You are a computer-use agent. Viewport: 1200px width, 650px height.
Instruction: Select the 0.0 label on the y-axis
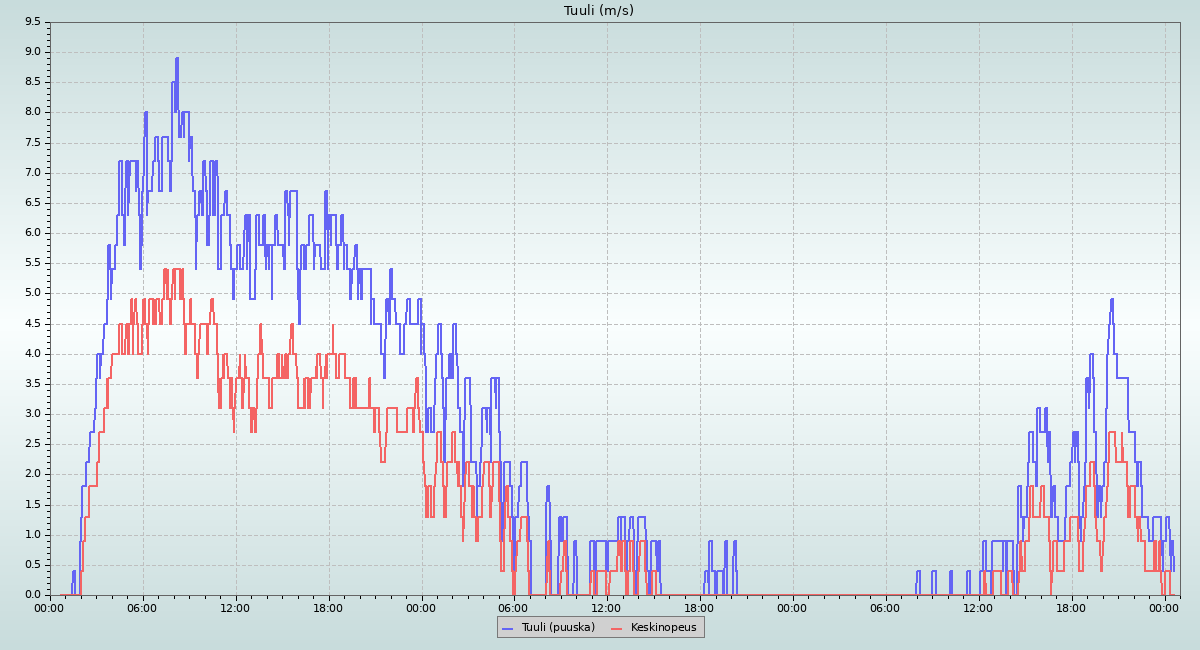33,595
